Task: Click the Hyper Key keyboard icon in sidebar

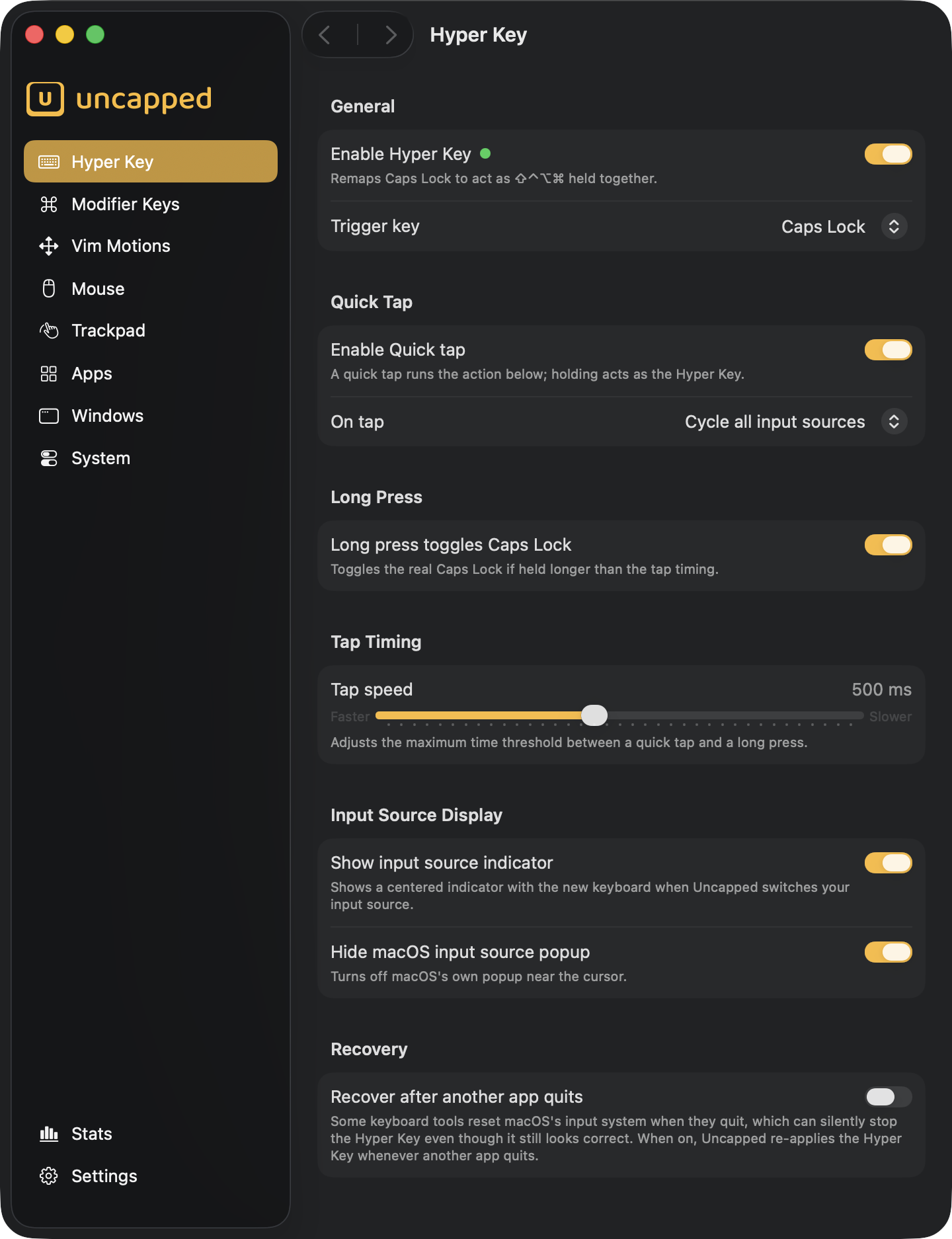Action: point(49,162)
